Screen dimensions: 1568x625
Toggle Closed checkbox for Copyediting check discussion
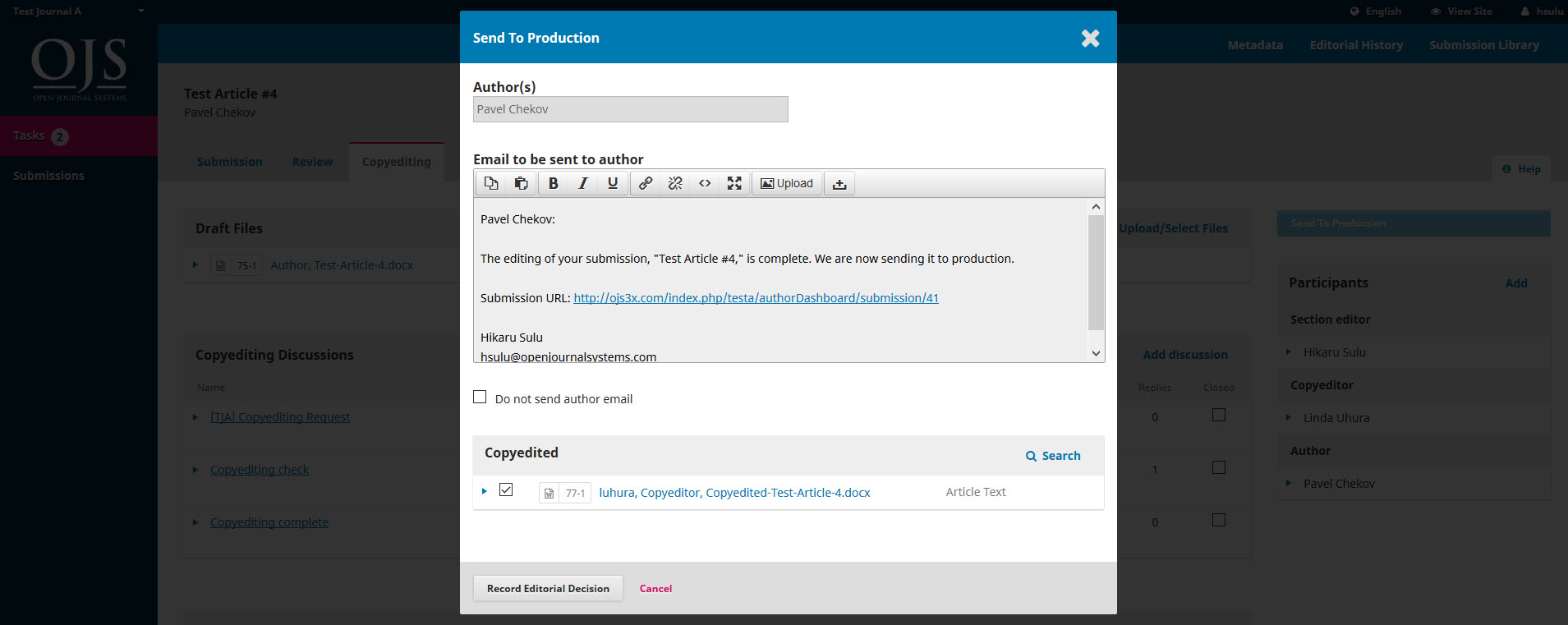pos(1219,467)
